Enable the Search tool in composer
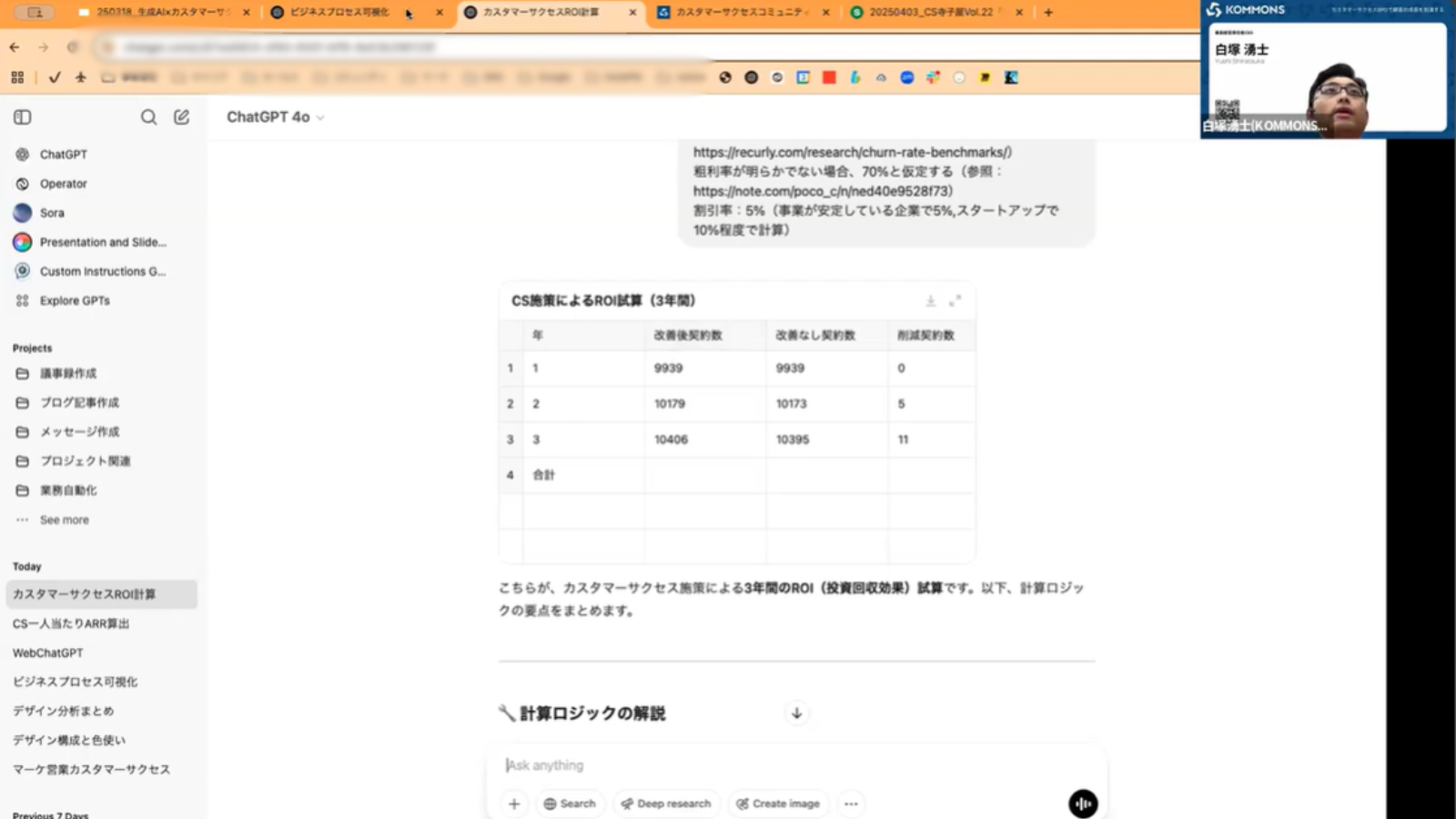1456x819 pixels. coord(570,804)
